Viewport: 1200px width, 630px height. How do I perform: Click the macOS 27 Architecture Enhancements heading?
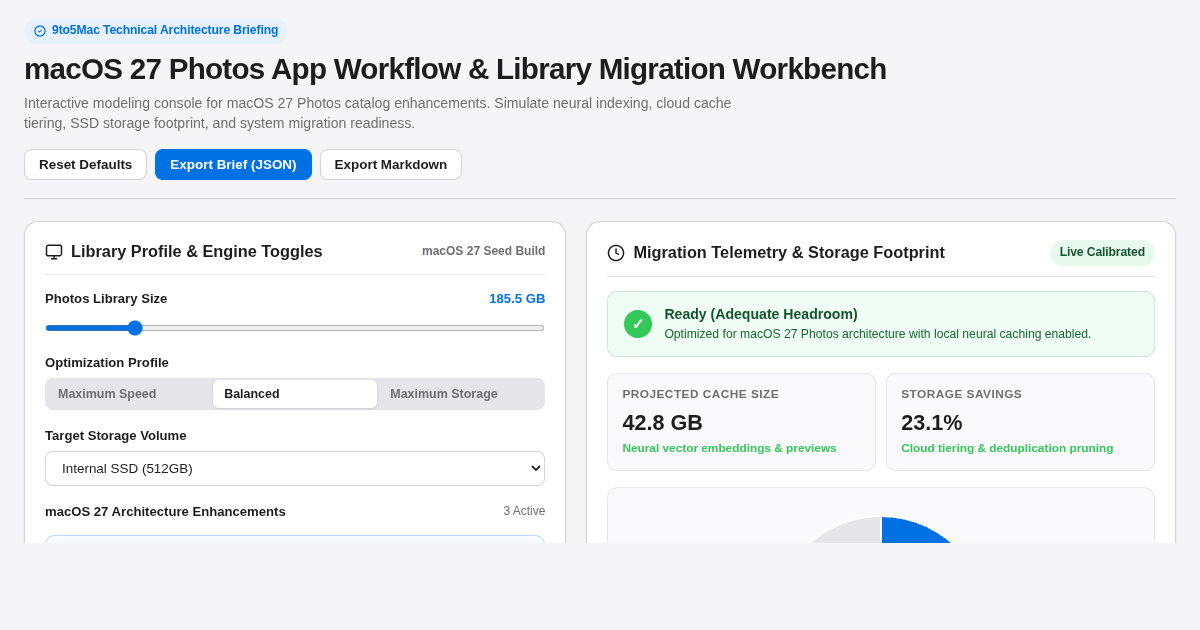click(165, 511)
